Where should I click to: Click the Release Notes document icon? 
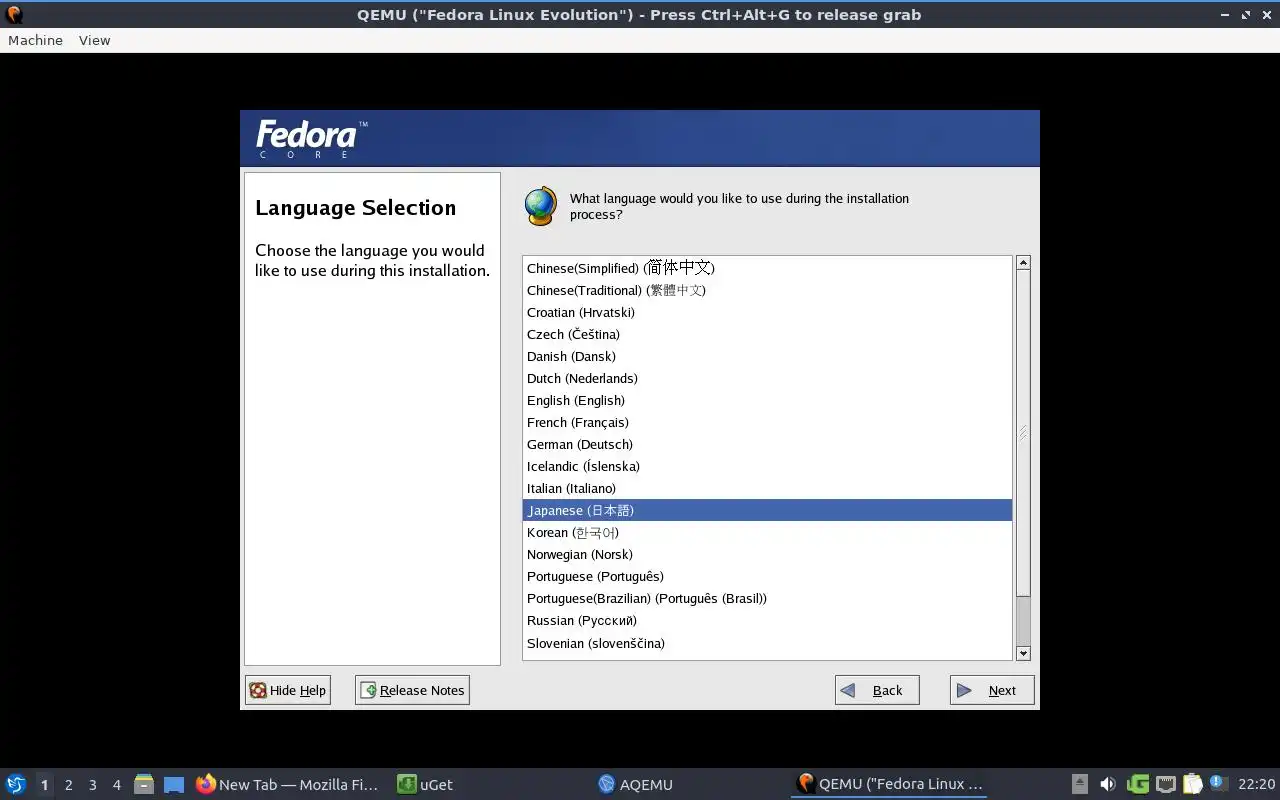point(368,690)
